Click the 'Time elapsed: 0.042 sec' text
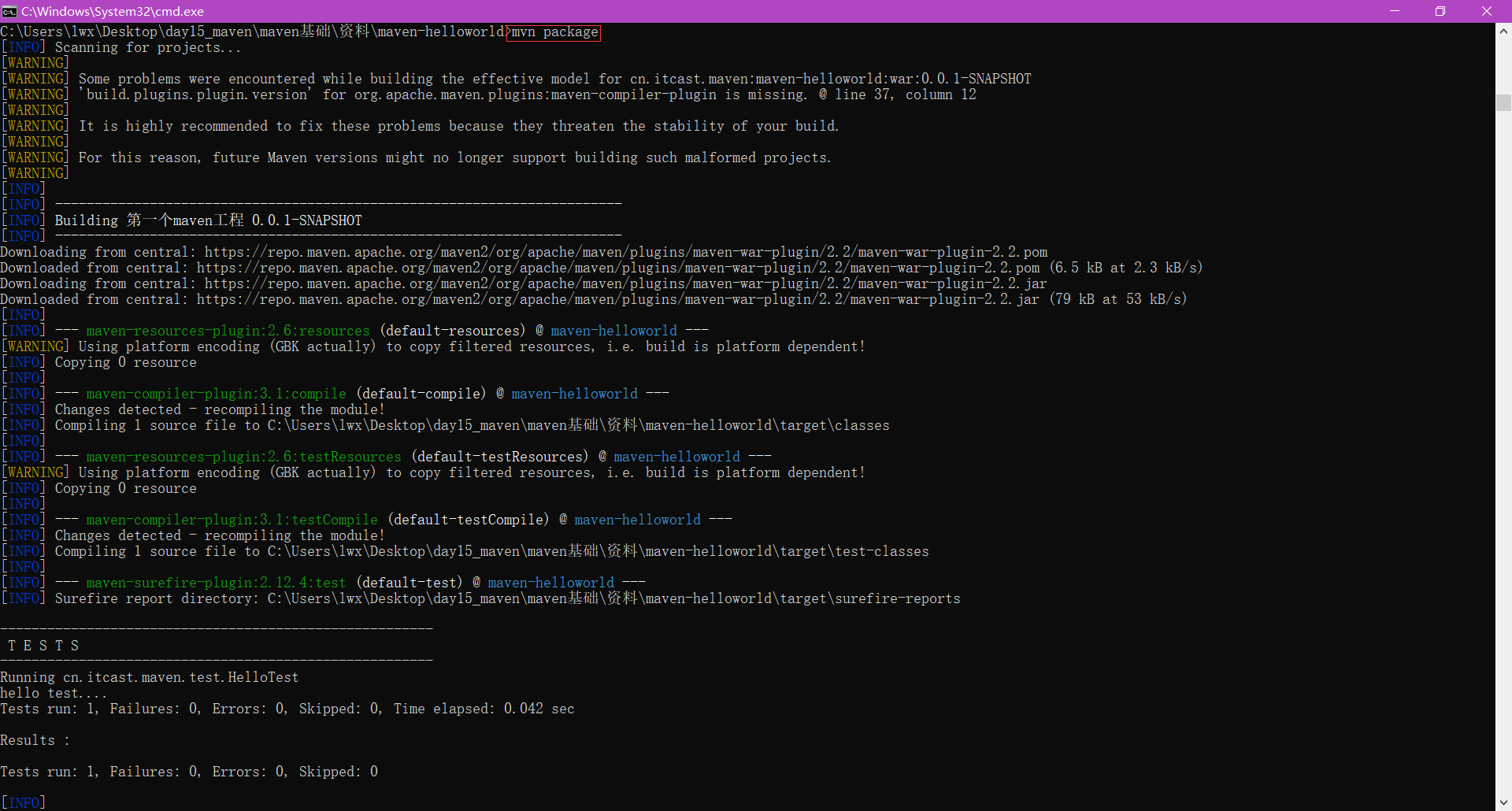 tap(484, 709)
